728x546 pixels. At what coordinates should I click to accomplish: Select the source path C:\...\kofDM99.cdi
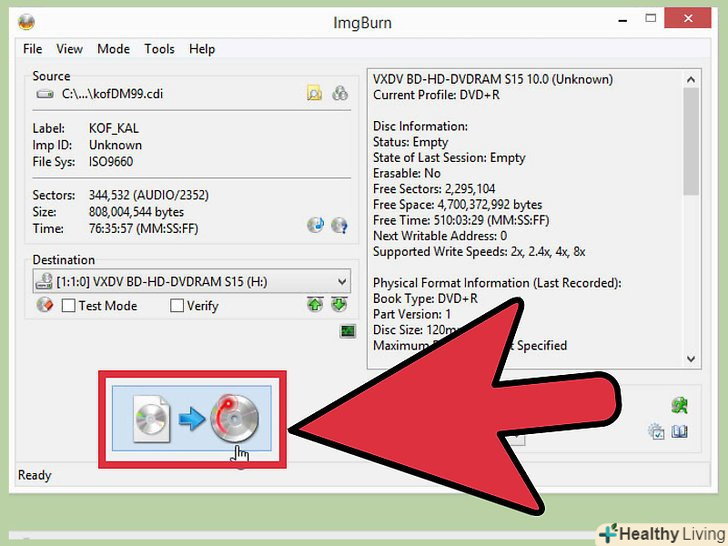112,94
